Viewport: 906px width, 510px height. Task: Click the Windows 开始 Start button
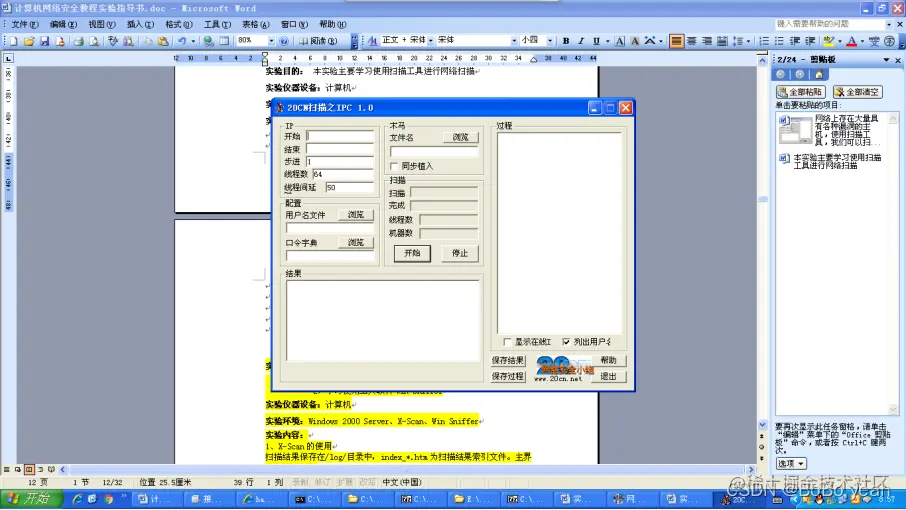coord(32,499)
